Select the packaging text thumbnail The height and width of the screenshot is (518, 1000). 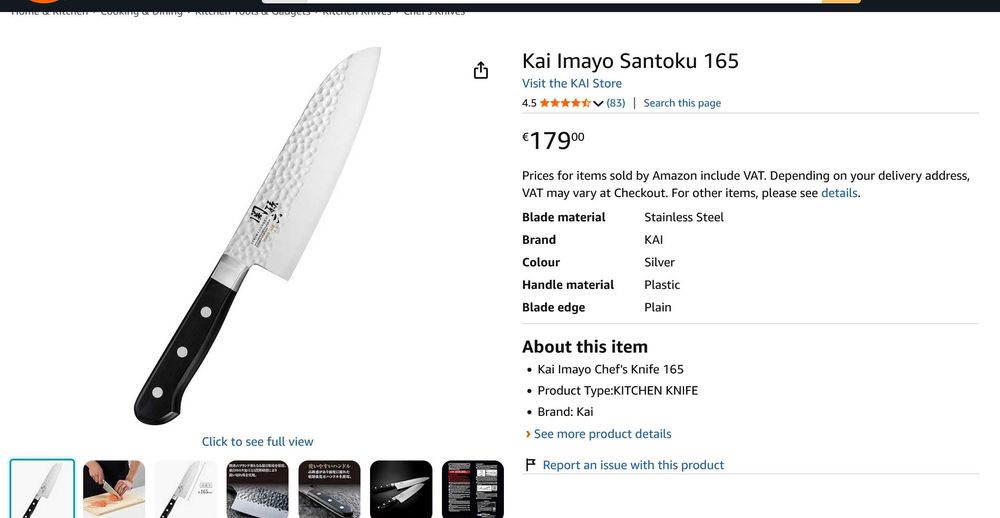[473, 489]
